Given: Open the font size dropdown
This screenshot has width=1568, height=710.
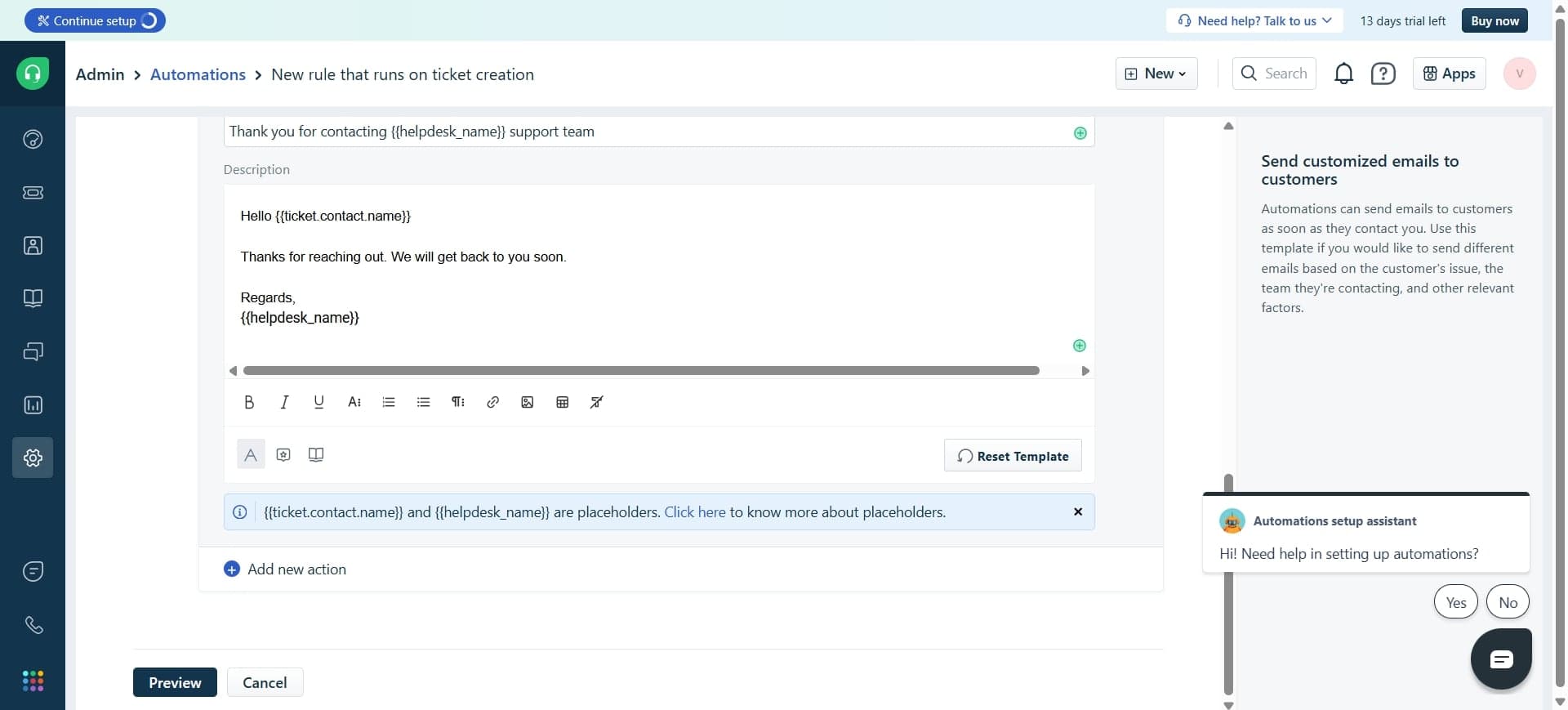Looking at the screenshot, I should click(354, 402).
